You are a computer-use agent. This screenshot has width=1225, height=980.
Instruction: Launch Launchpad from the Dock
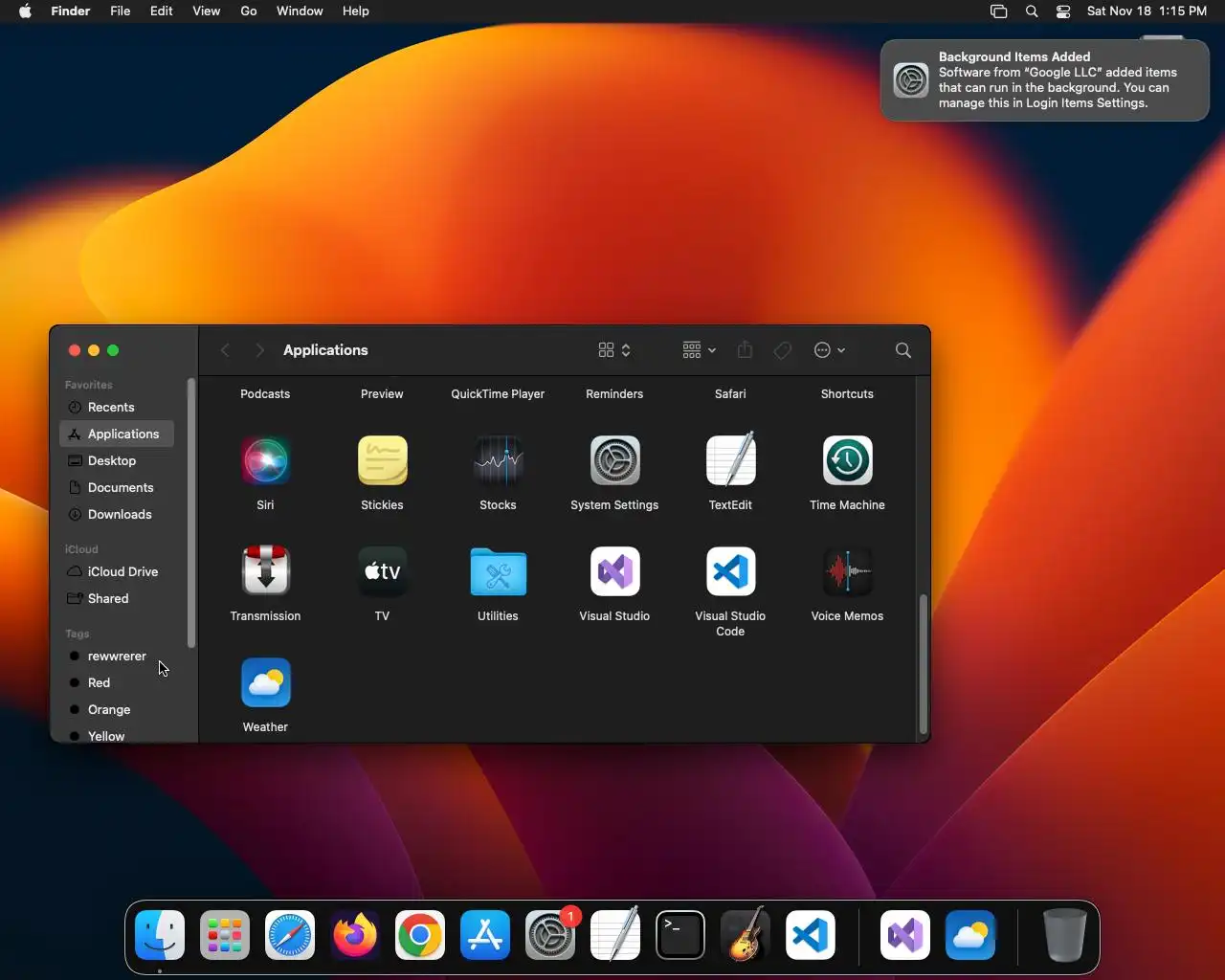coord(225,935)
